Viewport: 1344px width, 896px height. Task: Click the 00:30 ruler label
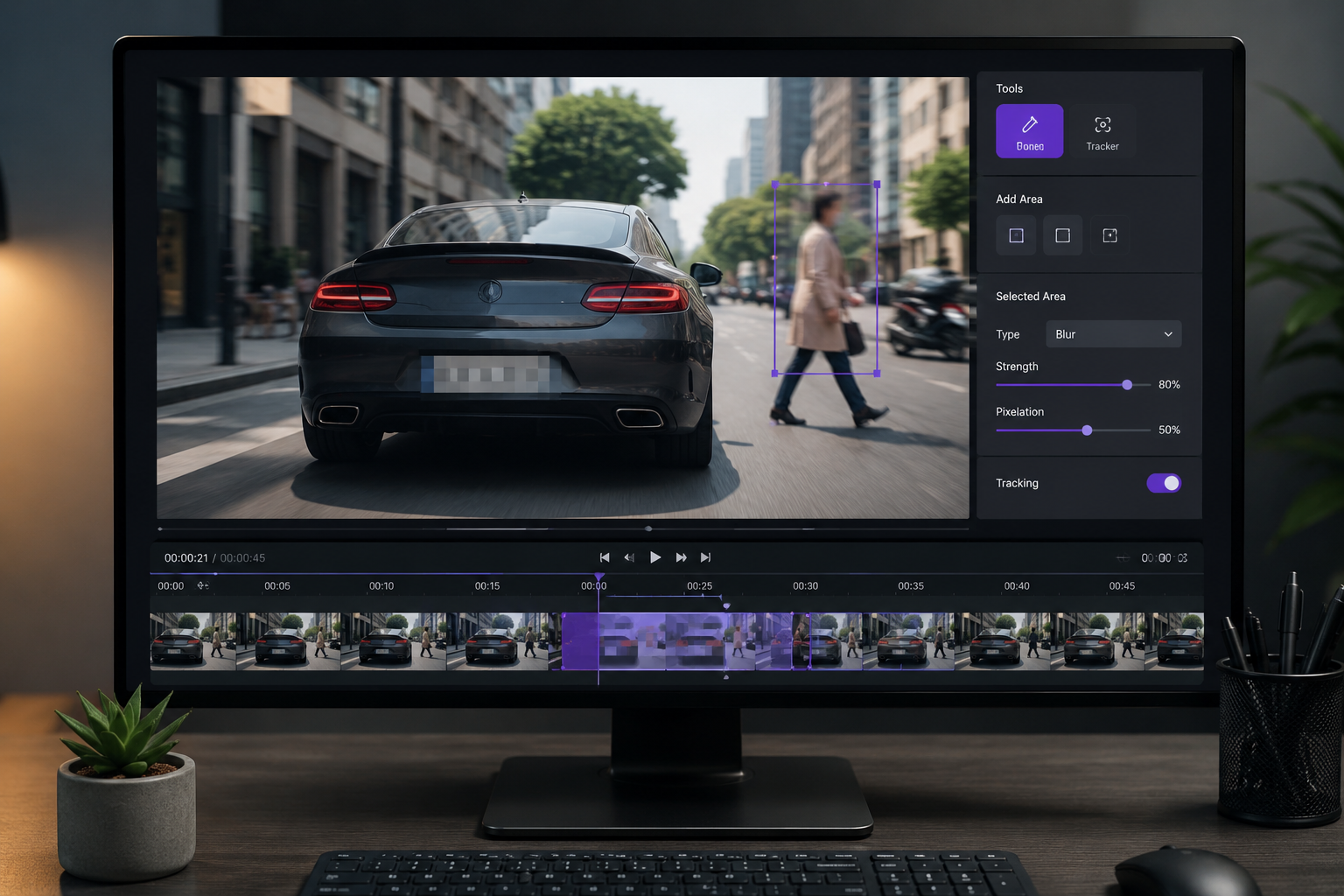point(806,585)
